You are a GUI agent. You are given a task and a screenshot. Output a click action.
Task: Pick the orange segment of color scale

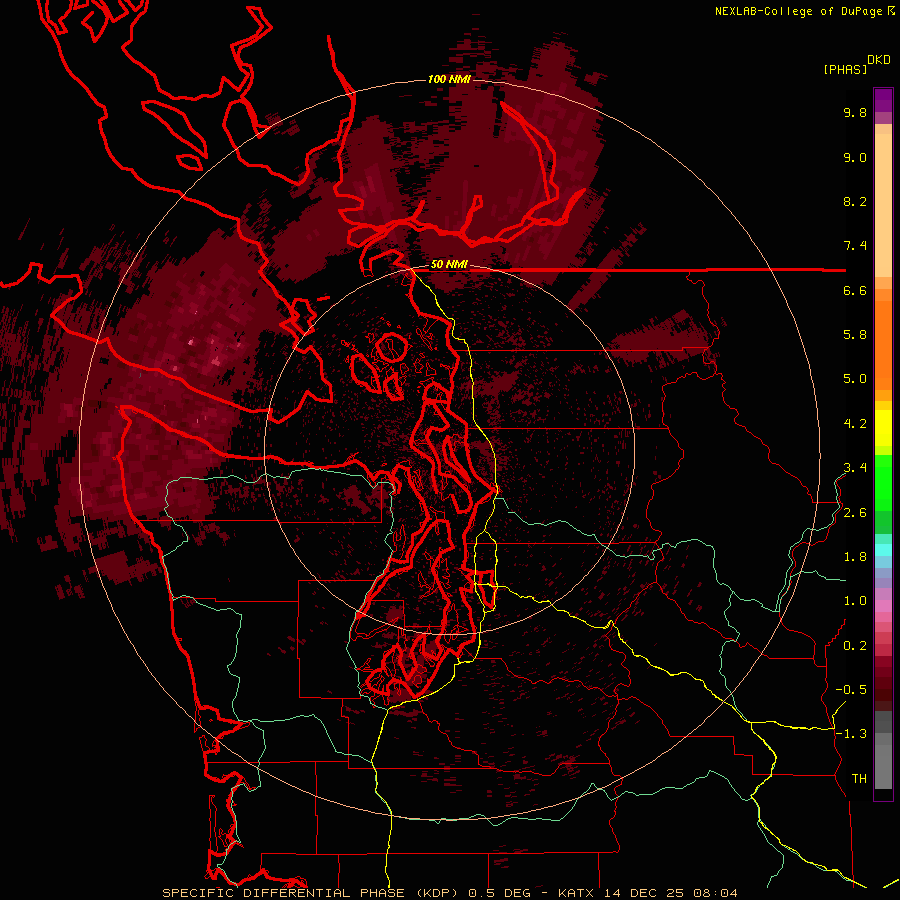tap(883, 344)
